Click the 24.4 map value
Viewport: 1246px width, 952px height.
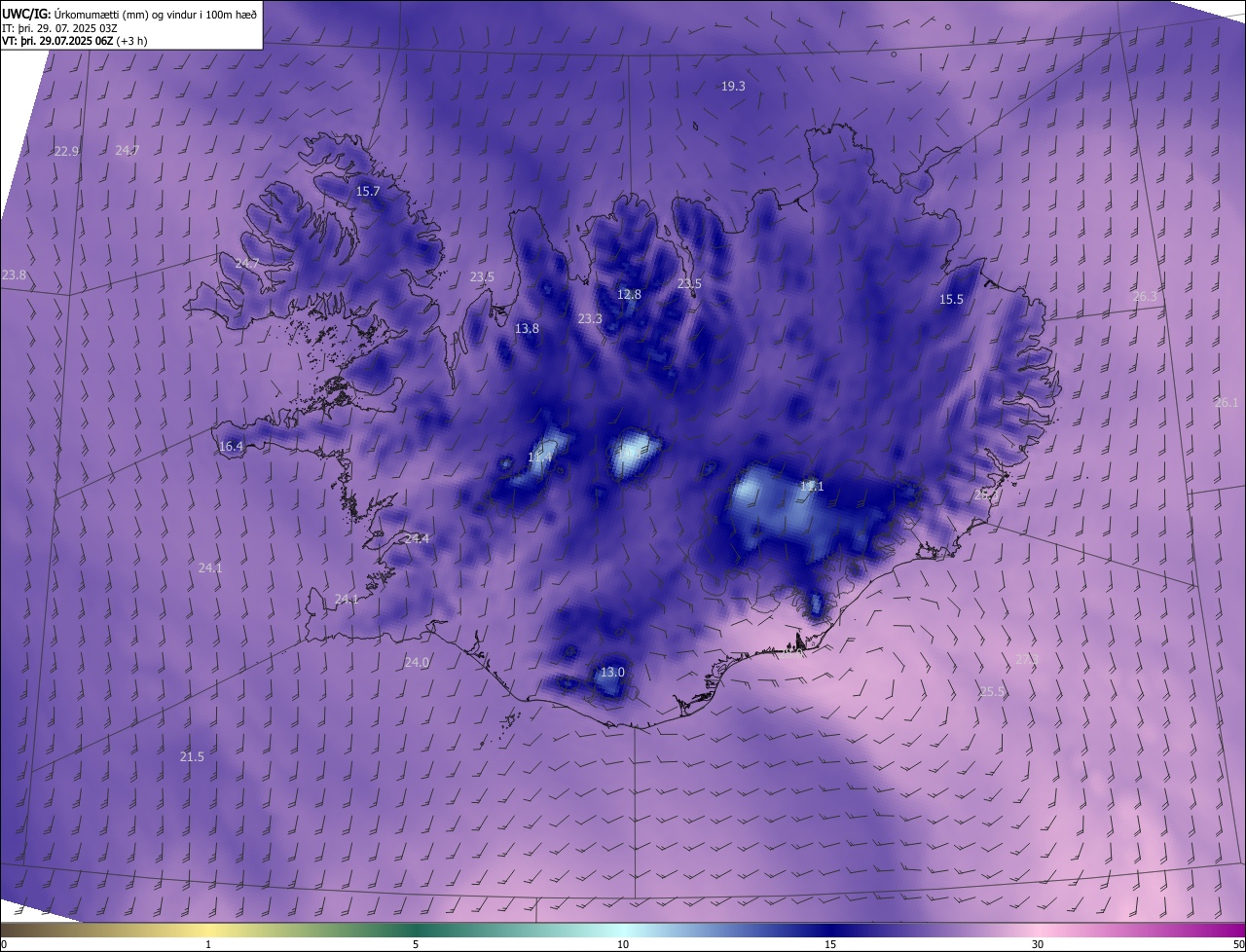tap(417, 538)
